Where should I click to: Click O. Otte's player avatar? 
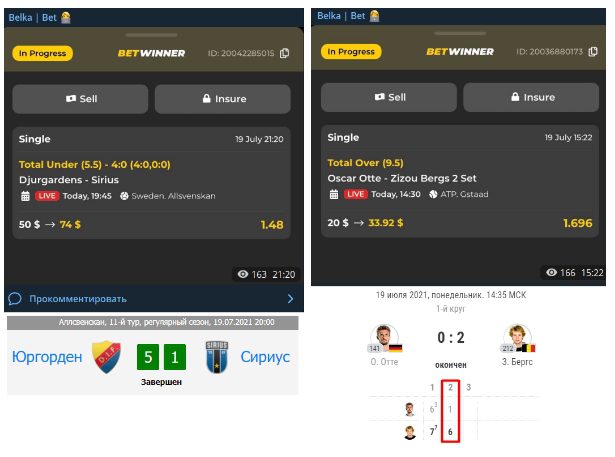(x=384, y=337)
